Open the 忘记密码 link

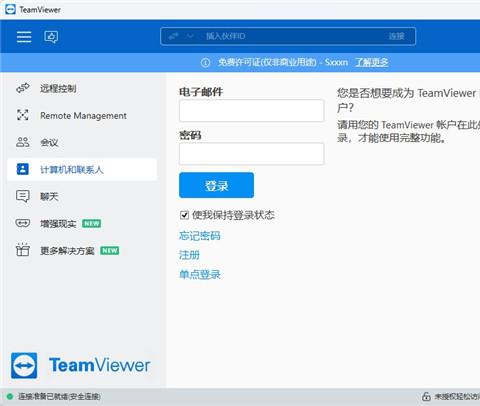(199, 236)
